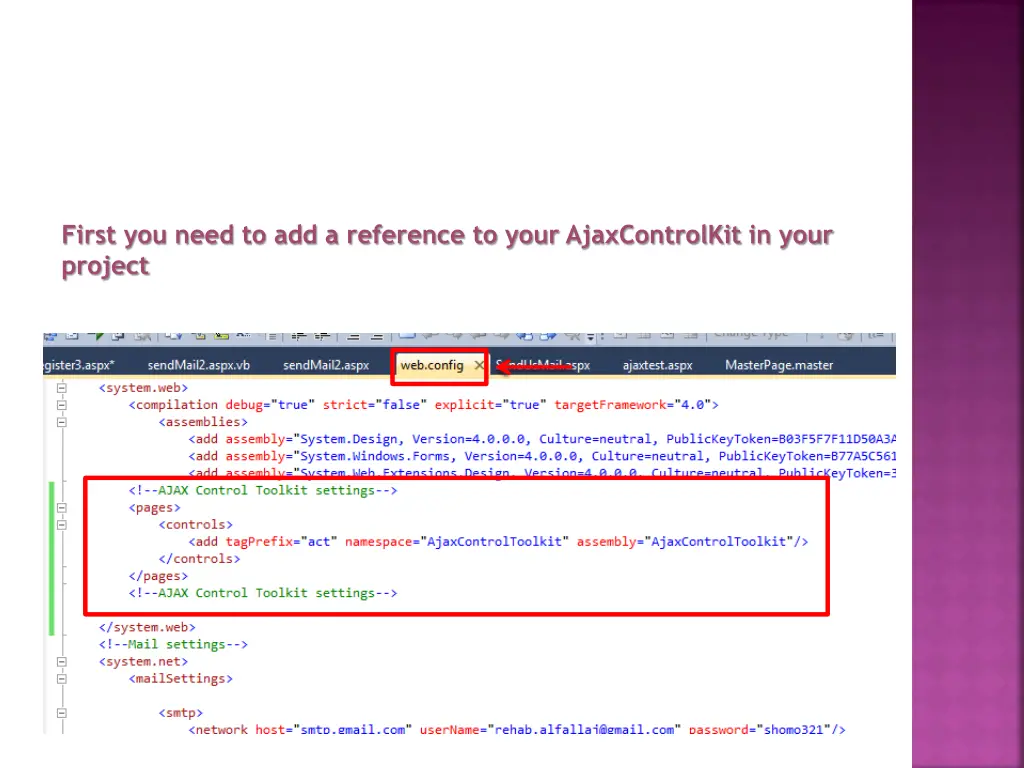
Task: Click the host="smtp.gmail.com" attribute
Action: (x=333, y=729)
